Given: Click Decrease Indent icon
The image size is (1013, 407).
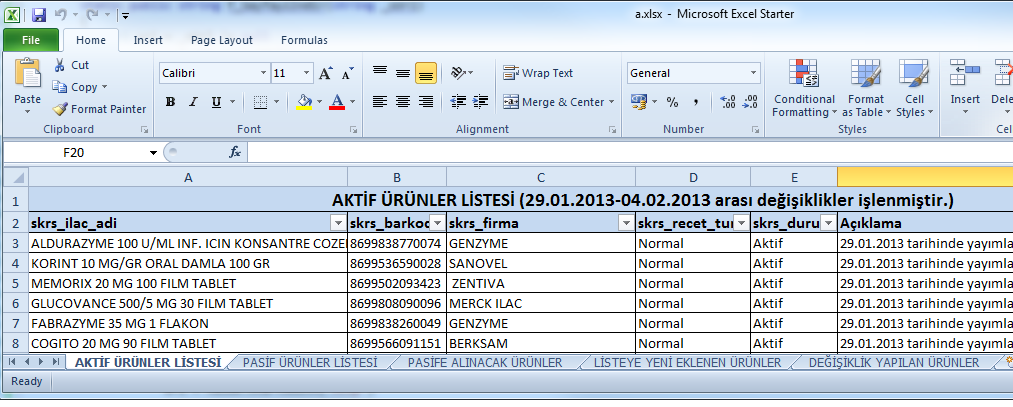Looking at the screenshot, I should tap(459, 101).
